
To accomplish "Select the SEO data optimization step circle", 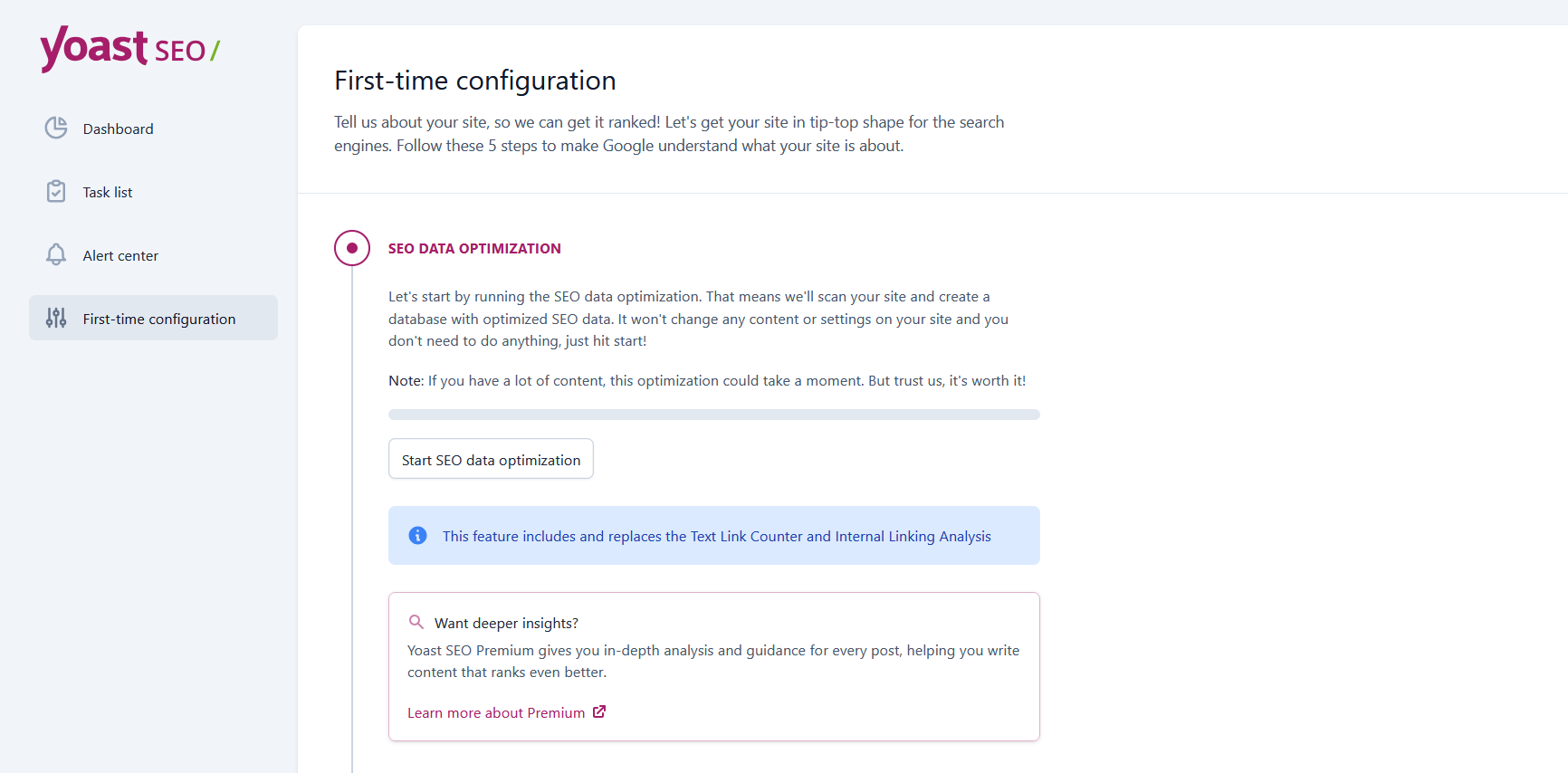I will [352, 248].
